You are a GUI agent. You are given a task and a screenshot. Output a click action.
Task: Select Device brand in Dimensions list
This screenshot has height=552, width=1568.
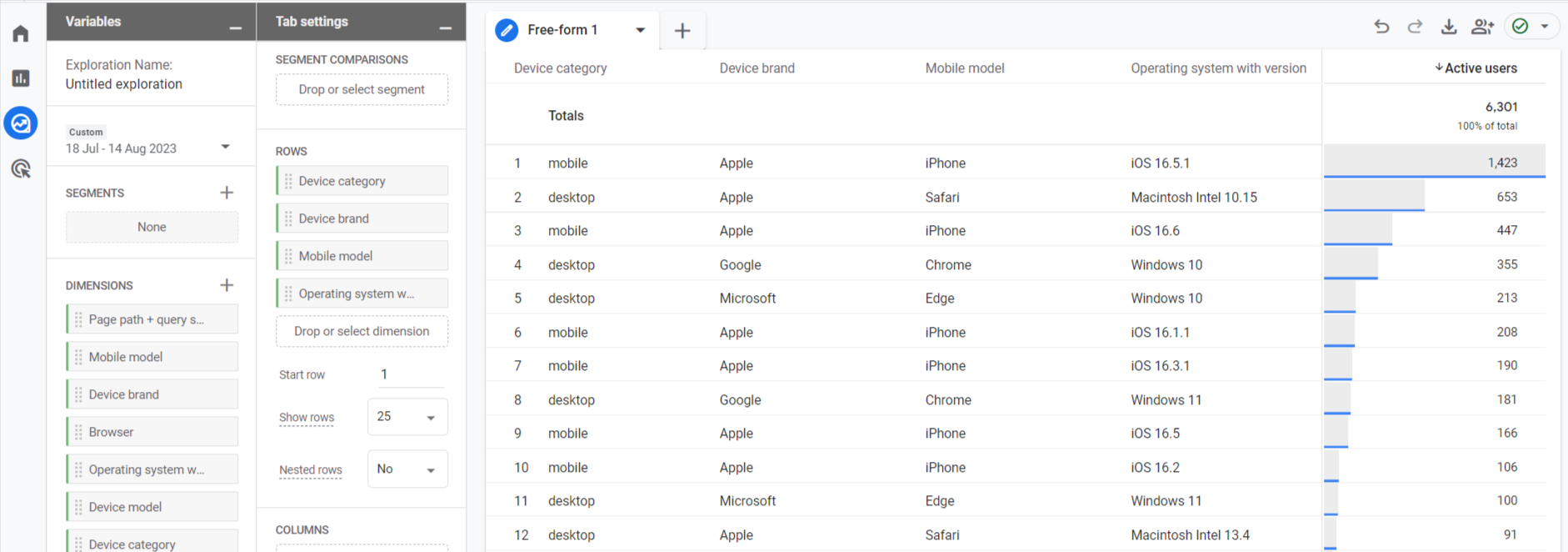tap(152, 394)
